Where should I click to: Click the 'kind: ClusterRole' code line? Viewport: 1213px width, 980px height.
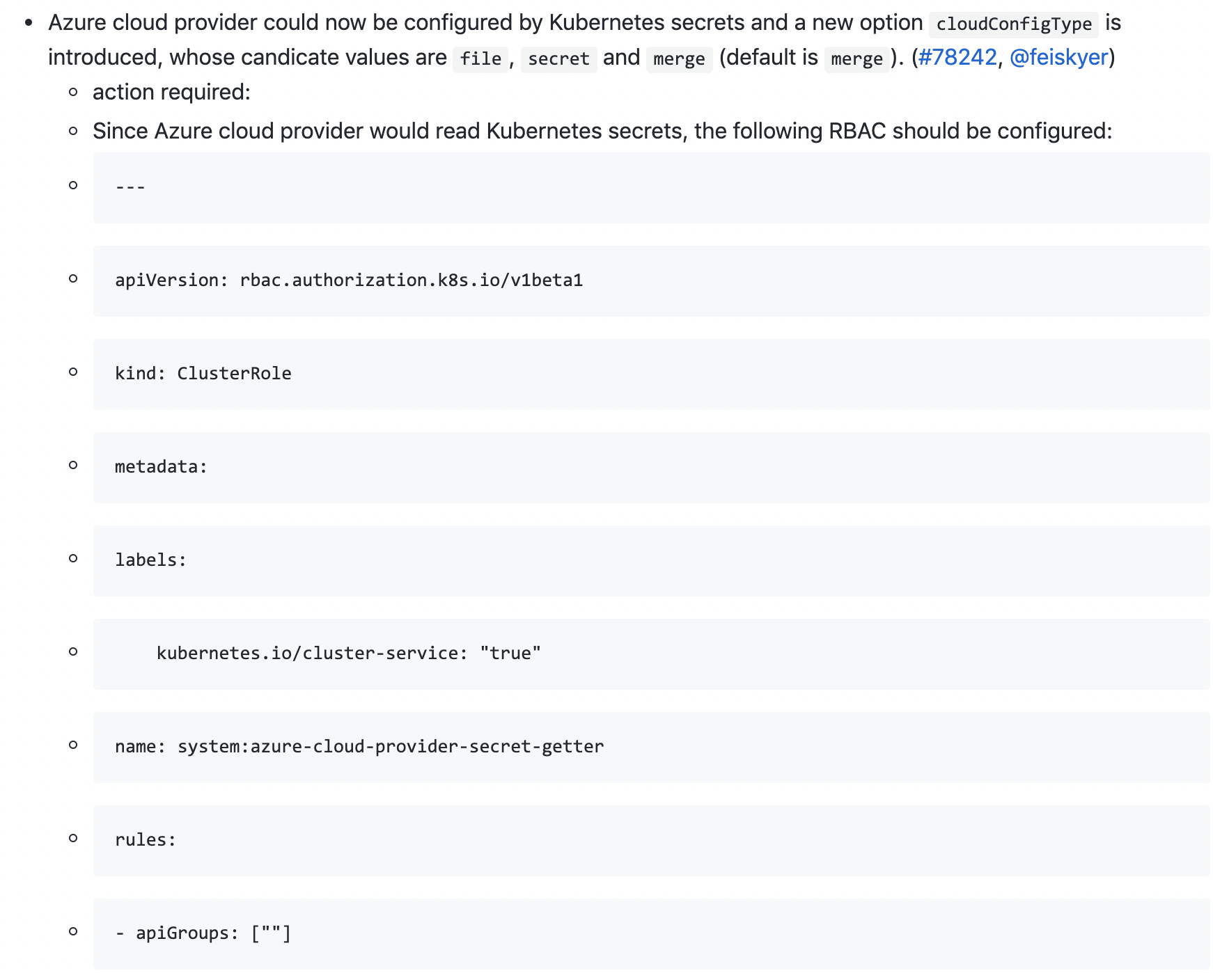[651, 374]
